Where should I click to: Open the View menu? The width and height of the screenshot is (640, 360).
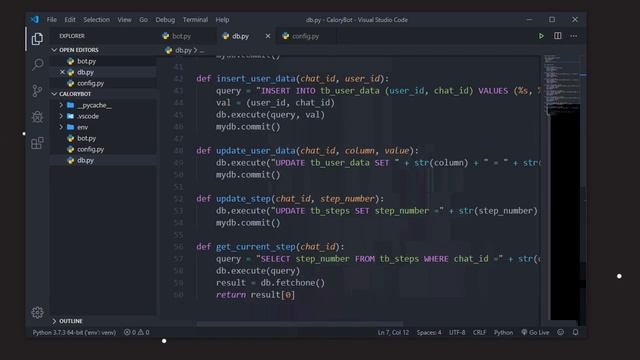124,20
